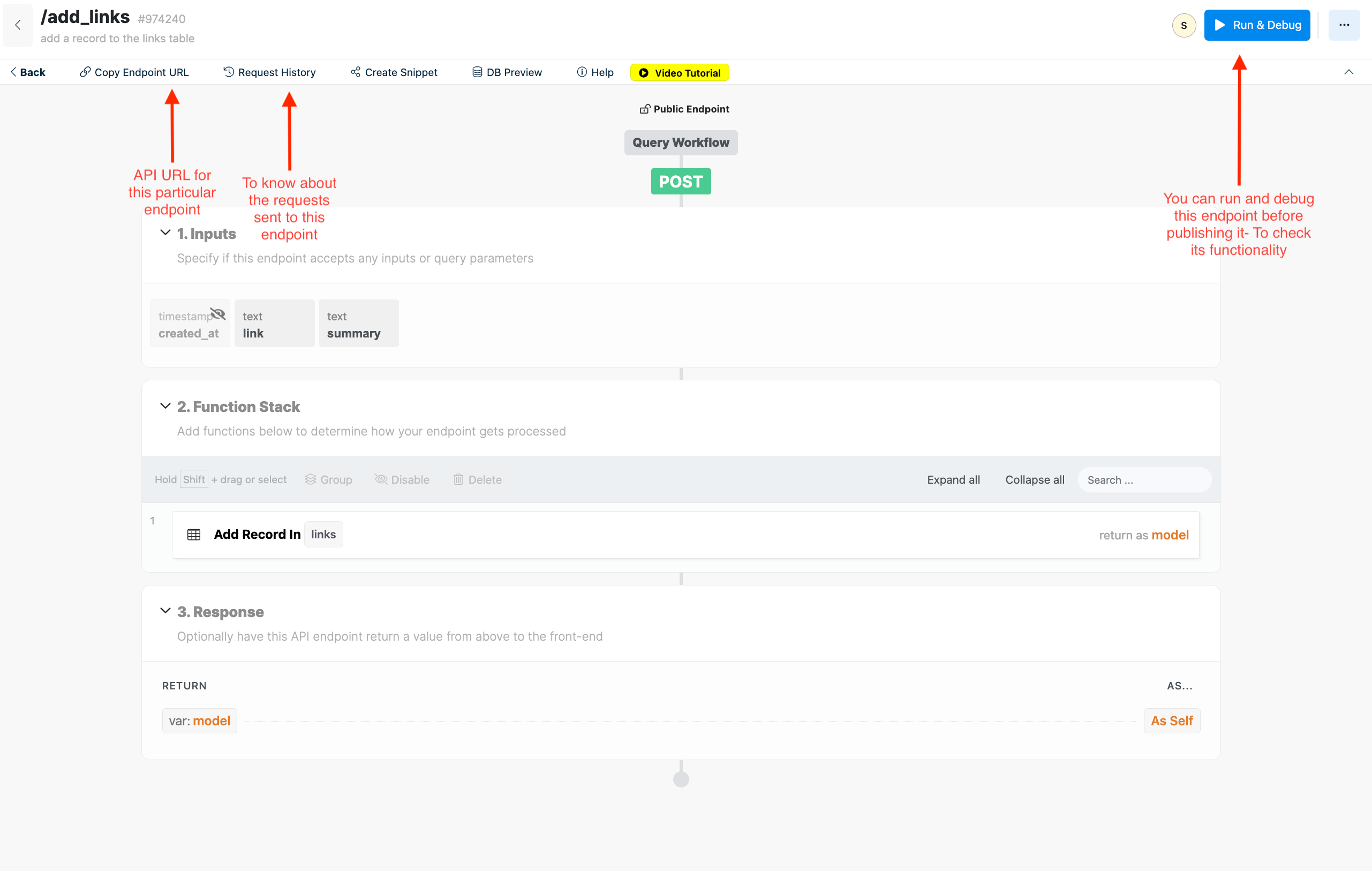Click the Group functions button
Screen dimensions: 1372x871
[x=328, y=479]
